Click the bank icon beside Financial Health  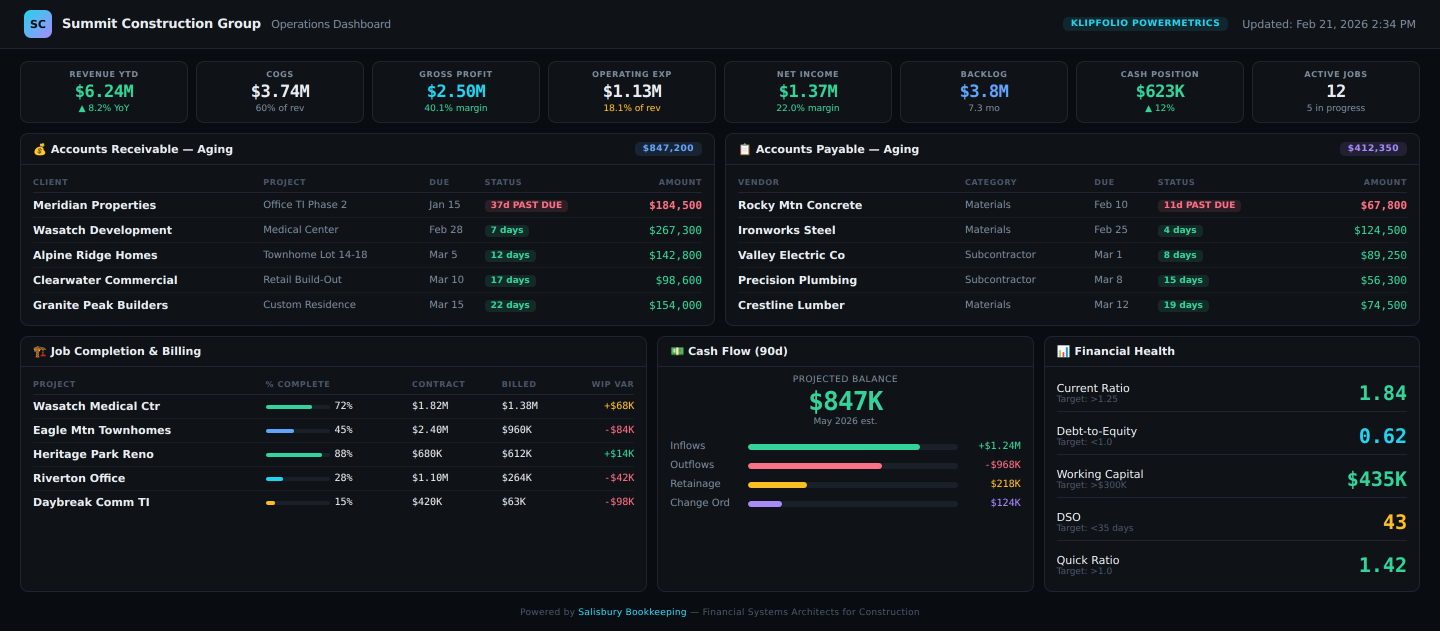pos(1063,351)
